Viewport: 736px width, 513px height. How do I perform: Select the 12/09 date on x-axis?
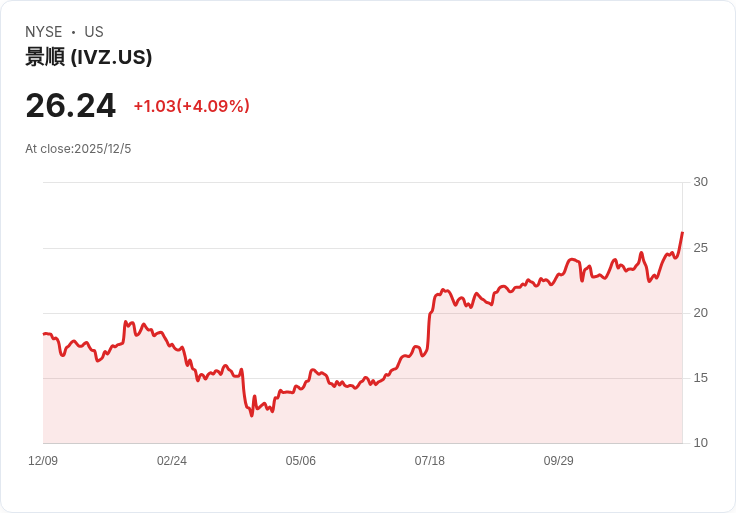(x=43, y=461)
